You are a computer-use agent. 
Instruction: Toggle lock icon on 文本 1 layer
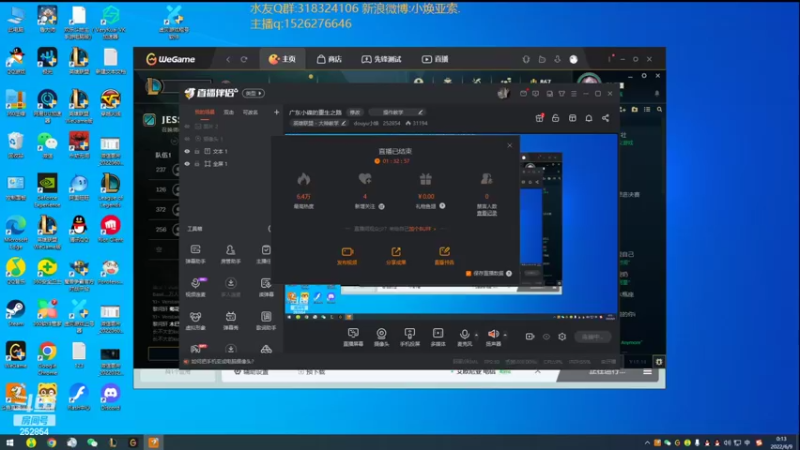coord(197,152)
